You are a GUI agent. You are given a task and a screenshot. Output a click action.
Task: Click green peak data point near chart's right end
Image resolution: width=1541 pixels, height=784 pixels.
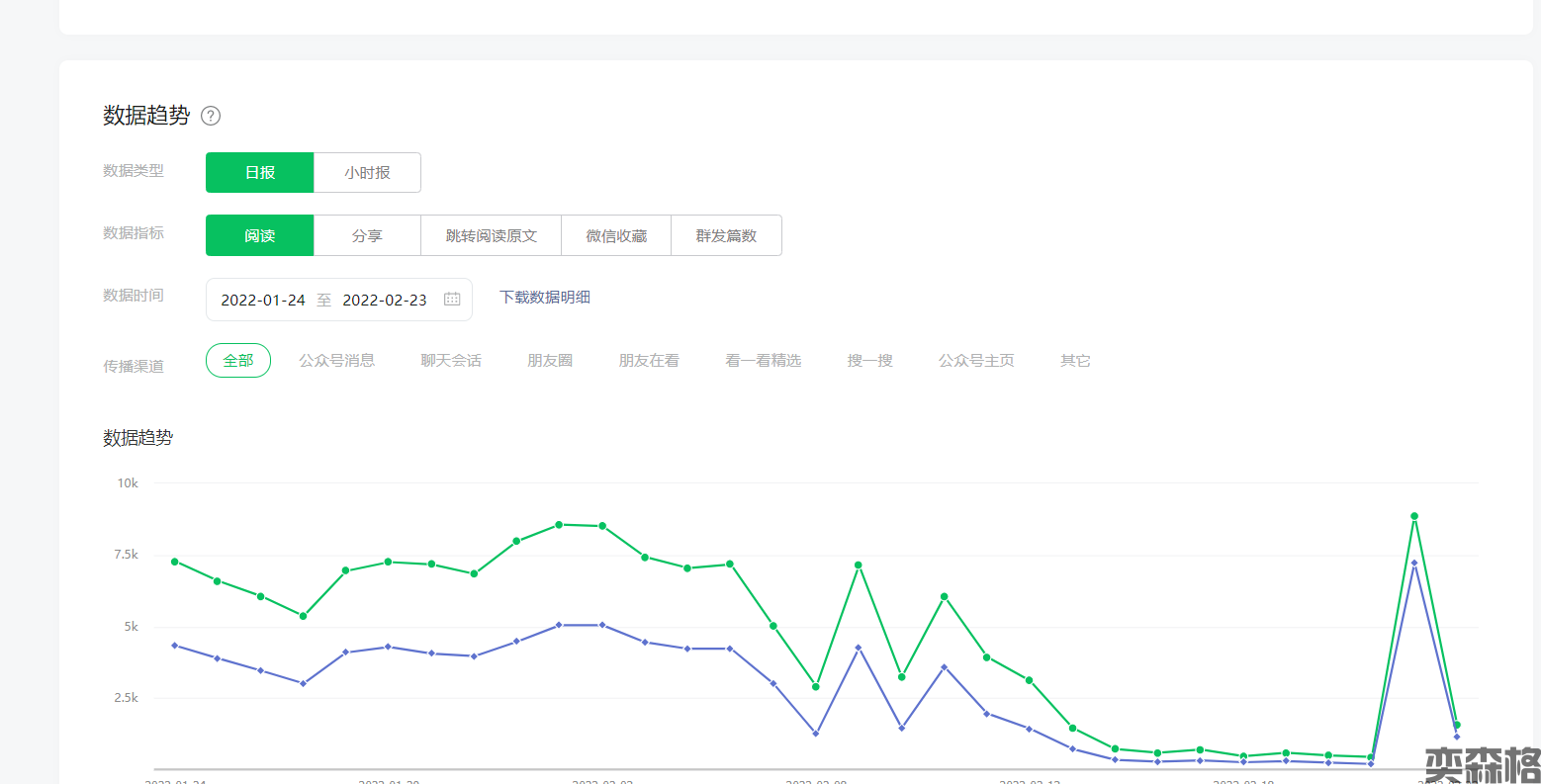click(x=1414, y=516)
